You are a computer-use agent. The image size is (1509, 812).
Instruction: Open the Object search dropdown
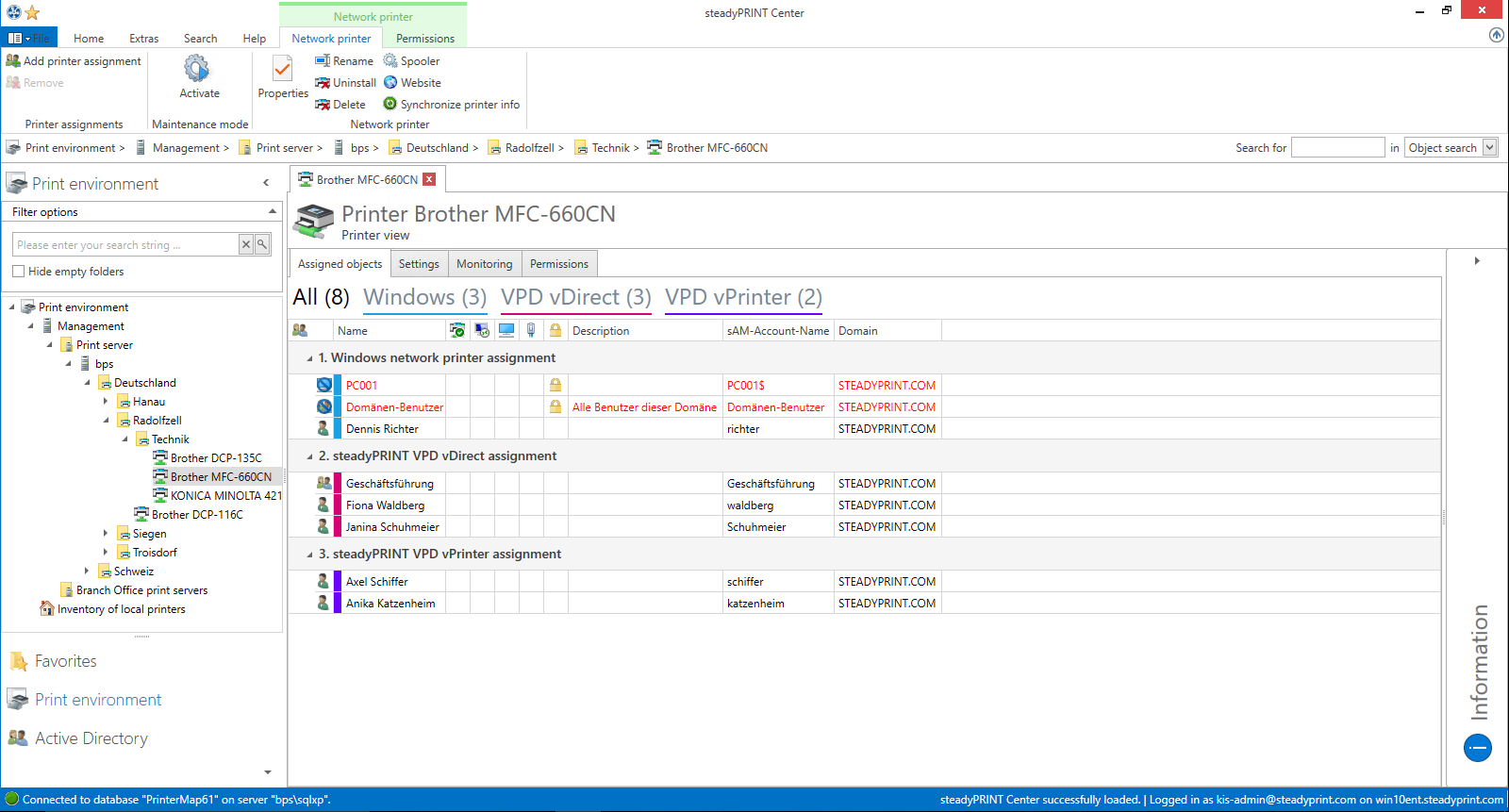click(x=1490, y=147)
